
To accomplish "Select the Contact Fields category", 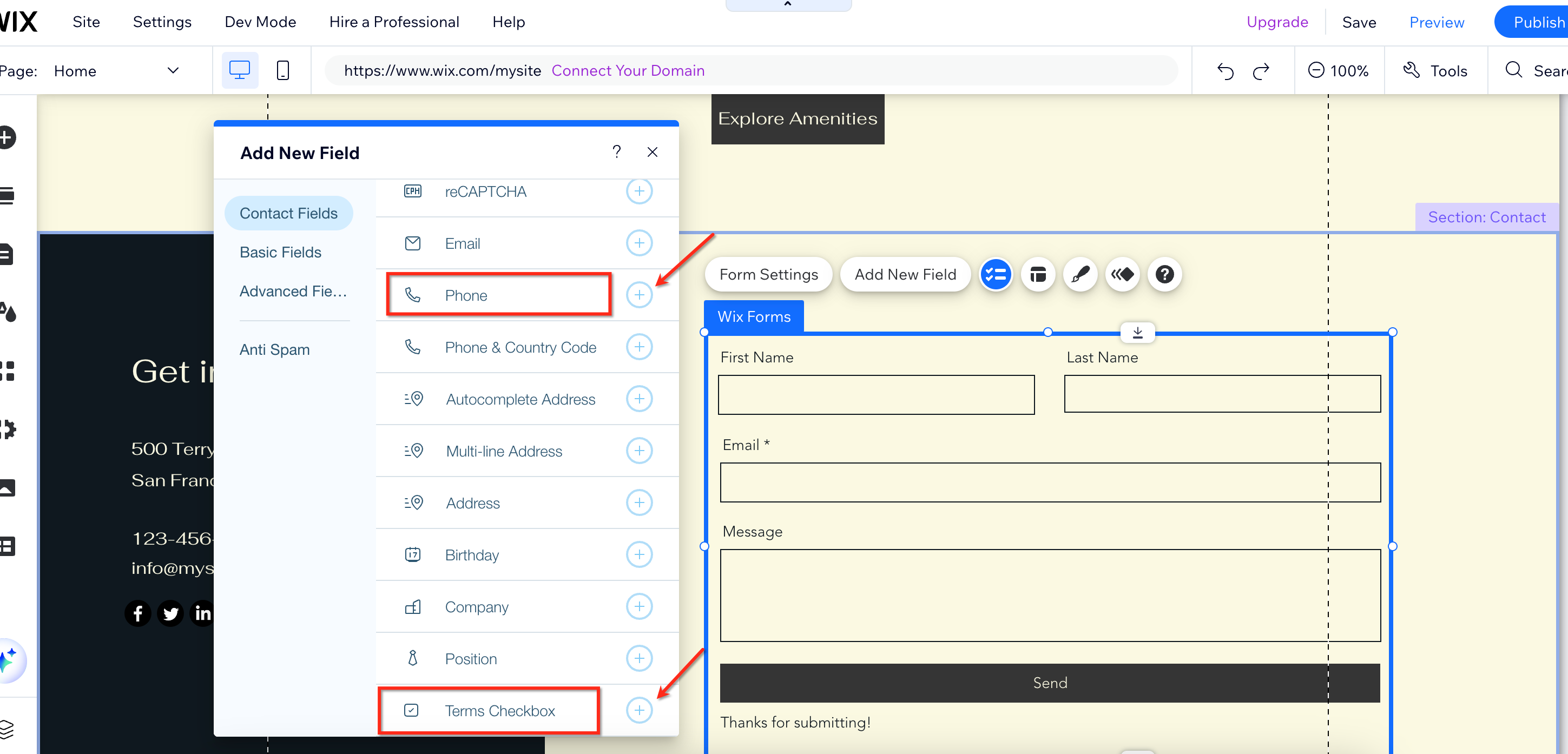I will pos(288,213).
